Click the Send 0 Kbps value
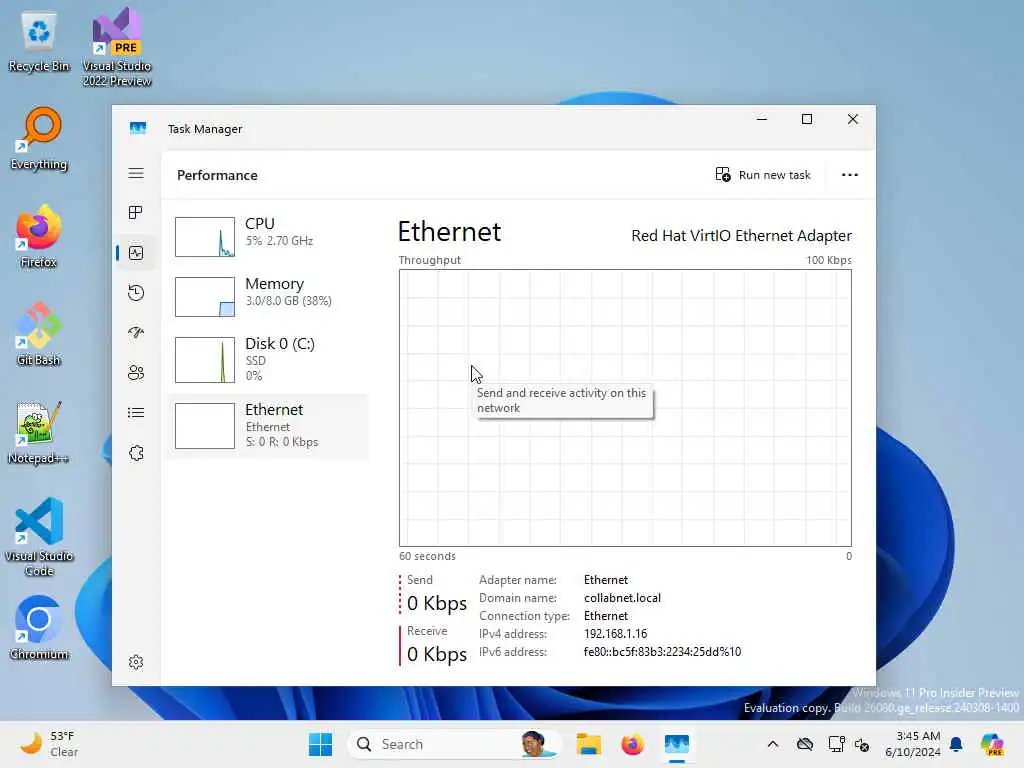 click(436, 603)
